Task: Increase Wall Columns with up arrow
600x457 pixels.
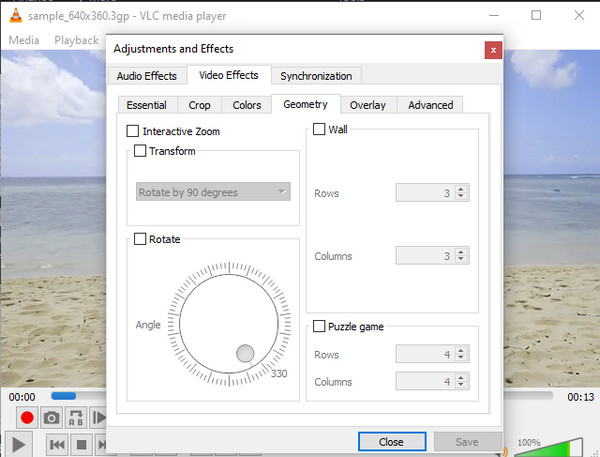Action: coord(461,252)
